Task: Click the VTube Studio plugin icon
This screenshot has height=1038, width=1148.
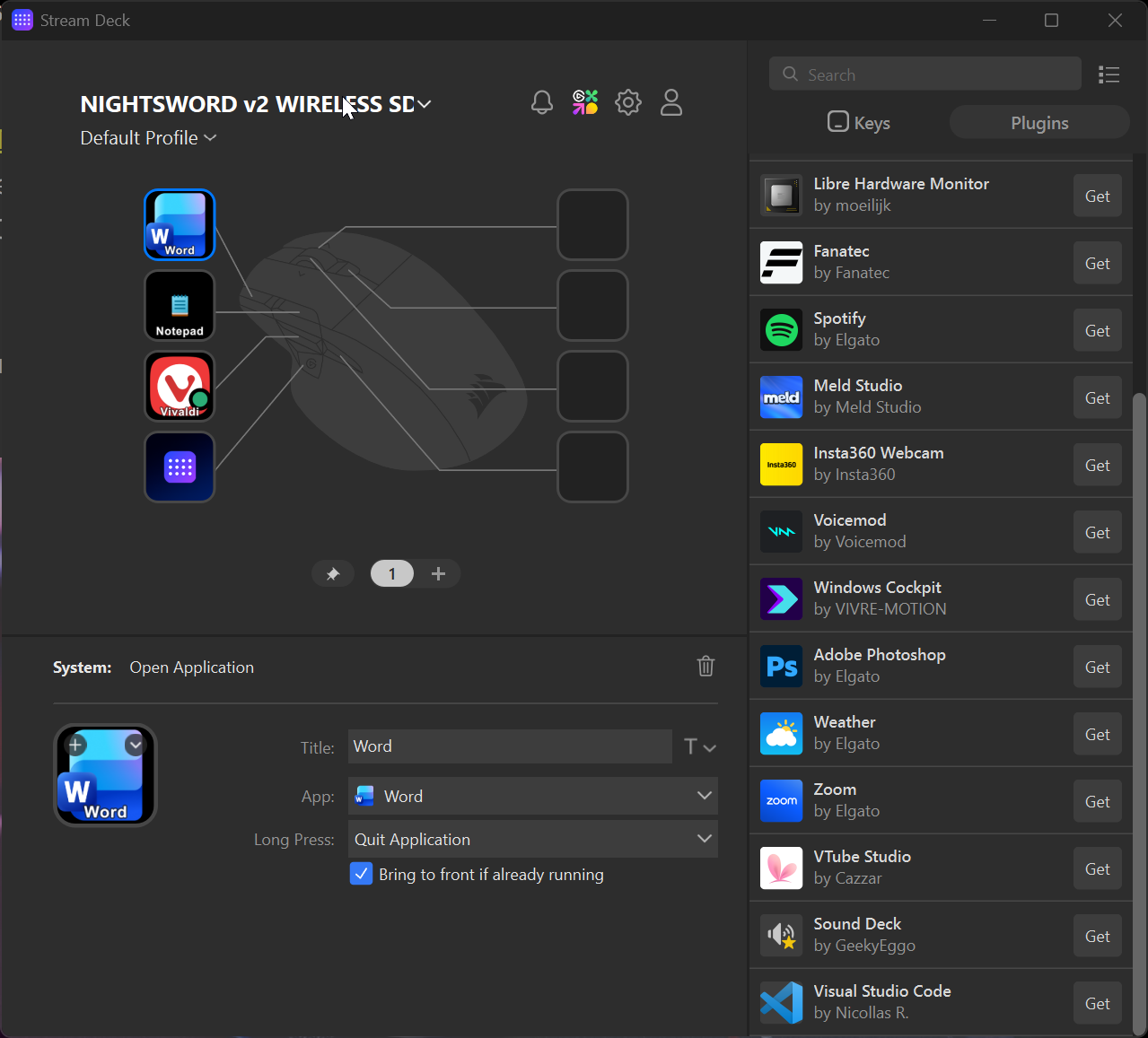Action: [x=782, y=868]
